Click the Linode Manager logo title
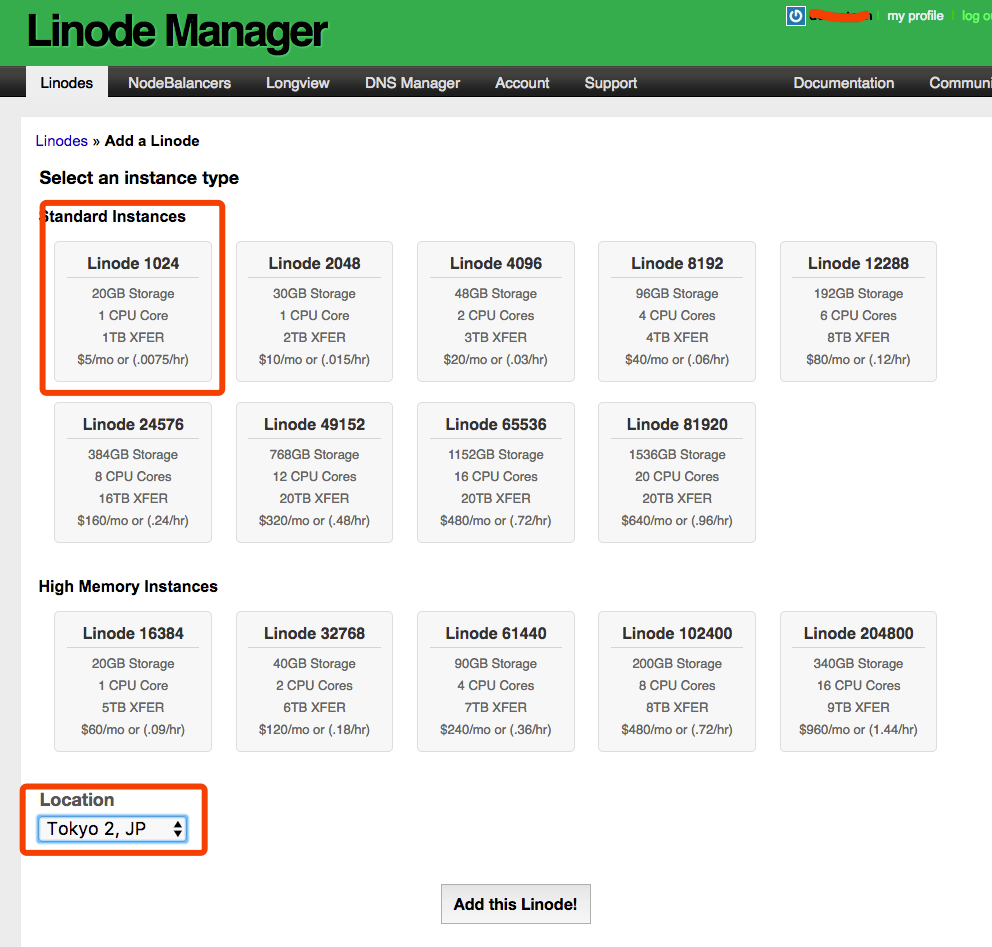The height and width of the screenshot is (947, 992). pyautogui.click(x=177, y=31)
